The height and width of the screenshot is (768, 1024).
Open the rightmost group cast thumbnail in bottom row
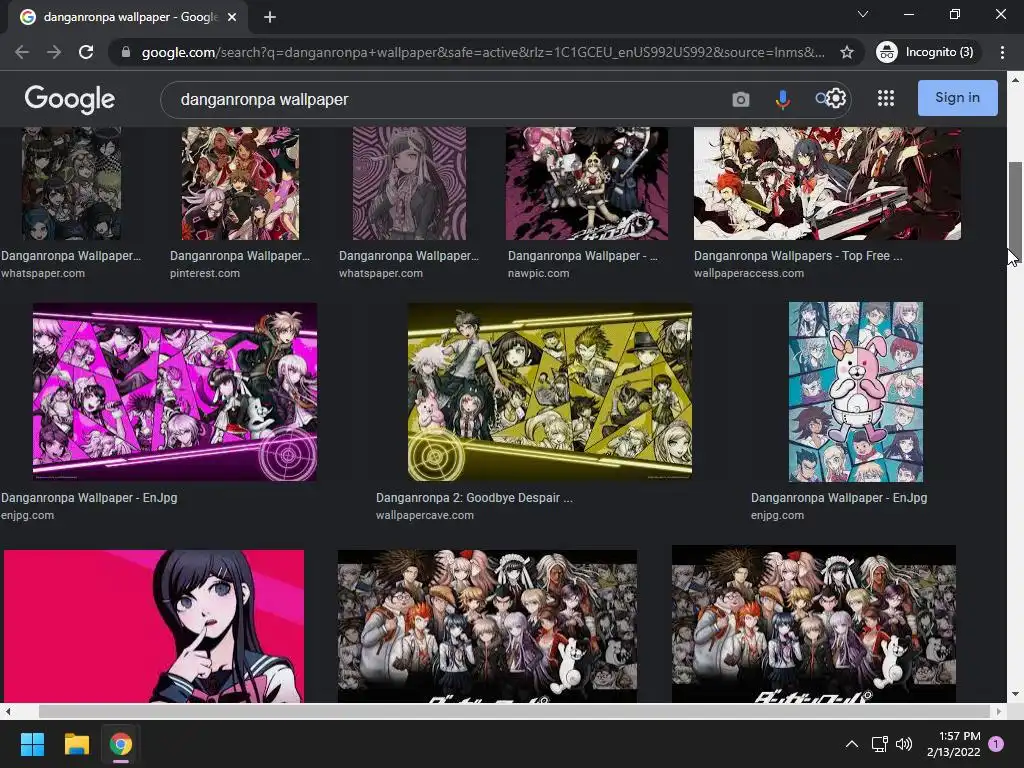pos(814,624)
